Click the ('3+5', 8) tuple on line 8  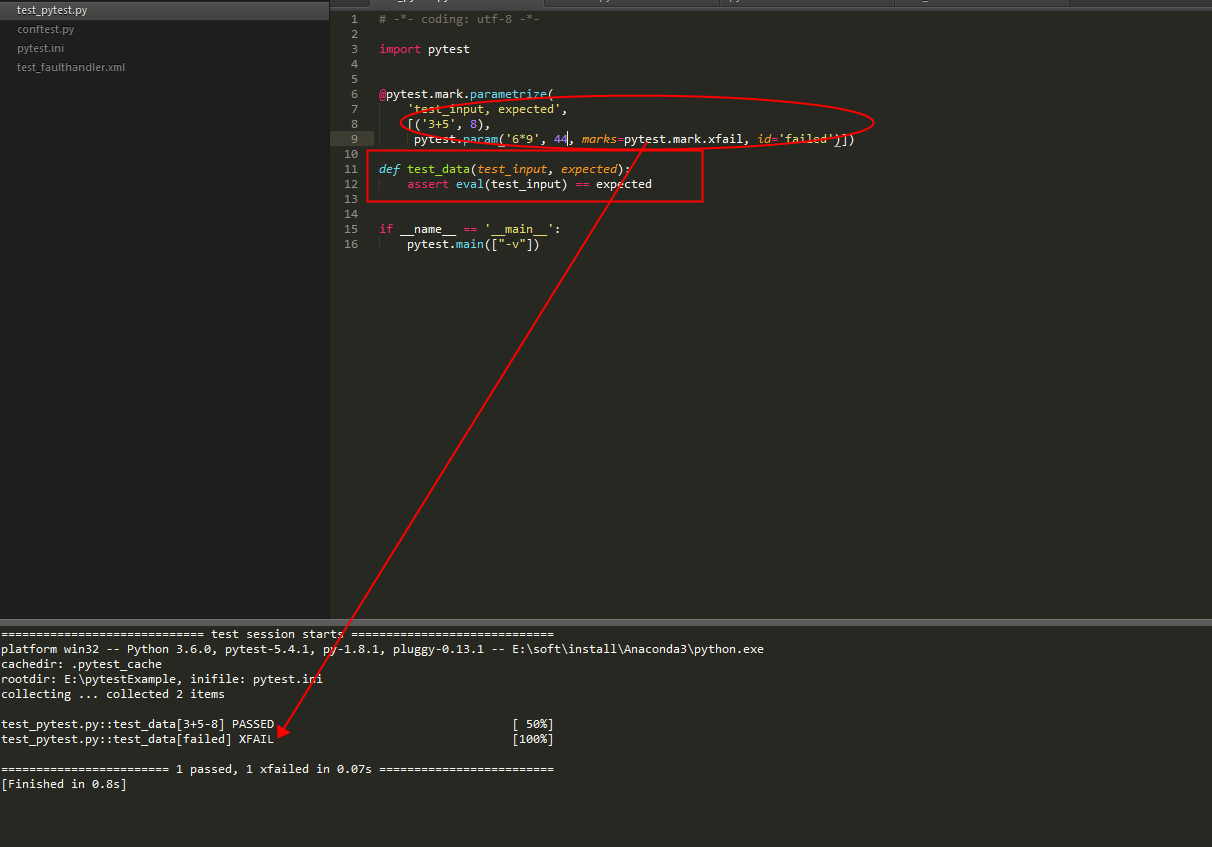coord(449,124)
